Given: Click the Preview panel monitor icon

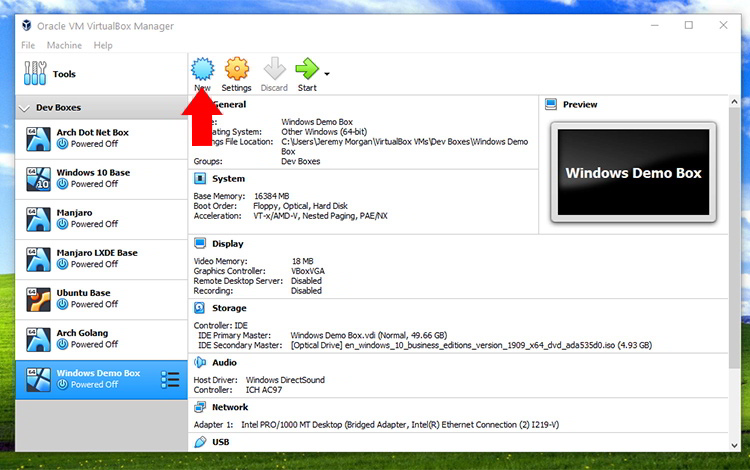Looking at the screenshot, I should pyautogui.click(x=551, y=104).
